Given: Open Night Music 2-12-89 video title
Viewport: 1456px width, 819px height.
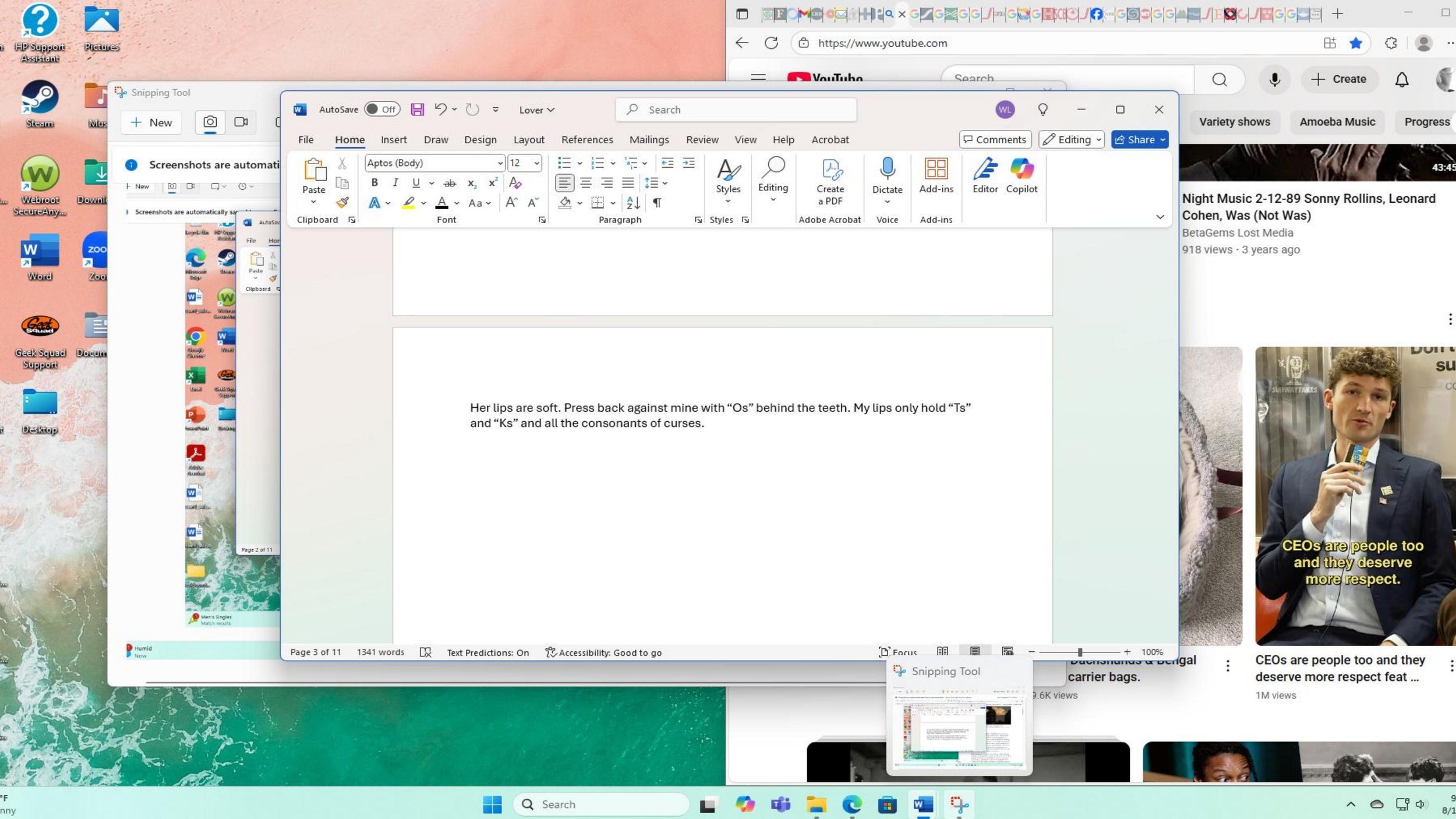Looking at the screenshot, I should [1309, 207].
